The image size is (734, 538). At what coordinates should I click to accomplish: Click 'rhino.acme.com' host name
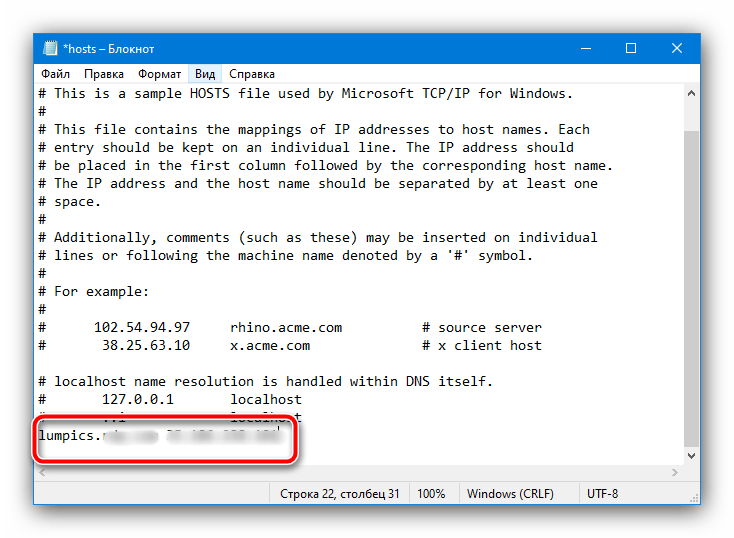pyautogui.click(x=286, y=327)
